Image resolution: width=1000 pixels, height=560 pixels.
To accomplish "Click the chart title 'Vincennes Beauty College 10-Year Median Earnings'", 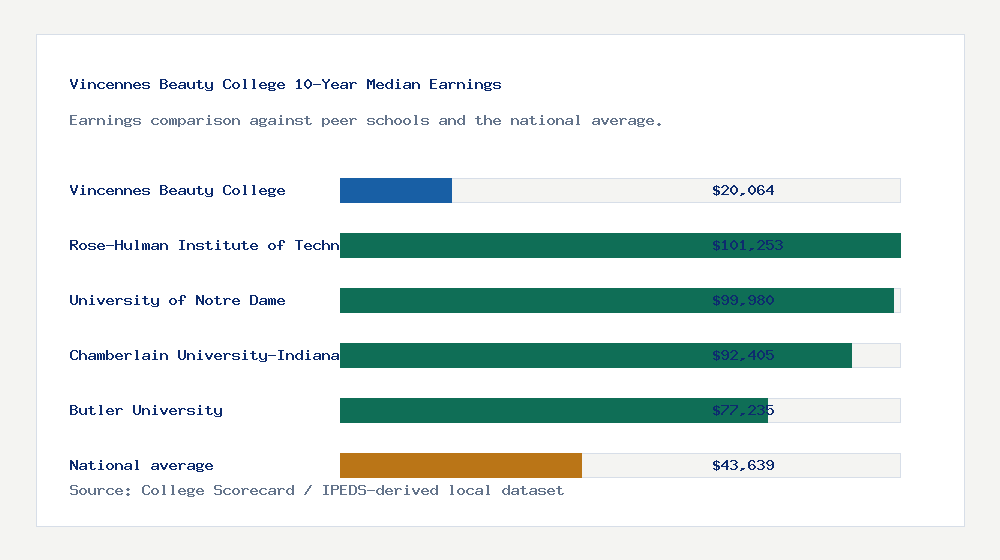I will tap(285, 84).
